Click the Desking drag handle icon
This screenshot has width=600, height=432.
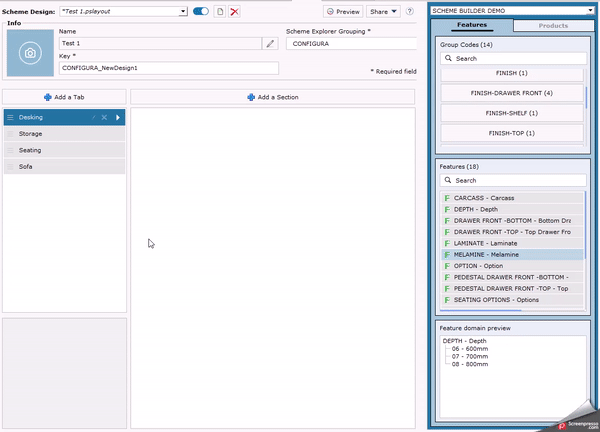click(10, 117)
